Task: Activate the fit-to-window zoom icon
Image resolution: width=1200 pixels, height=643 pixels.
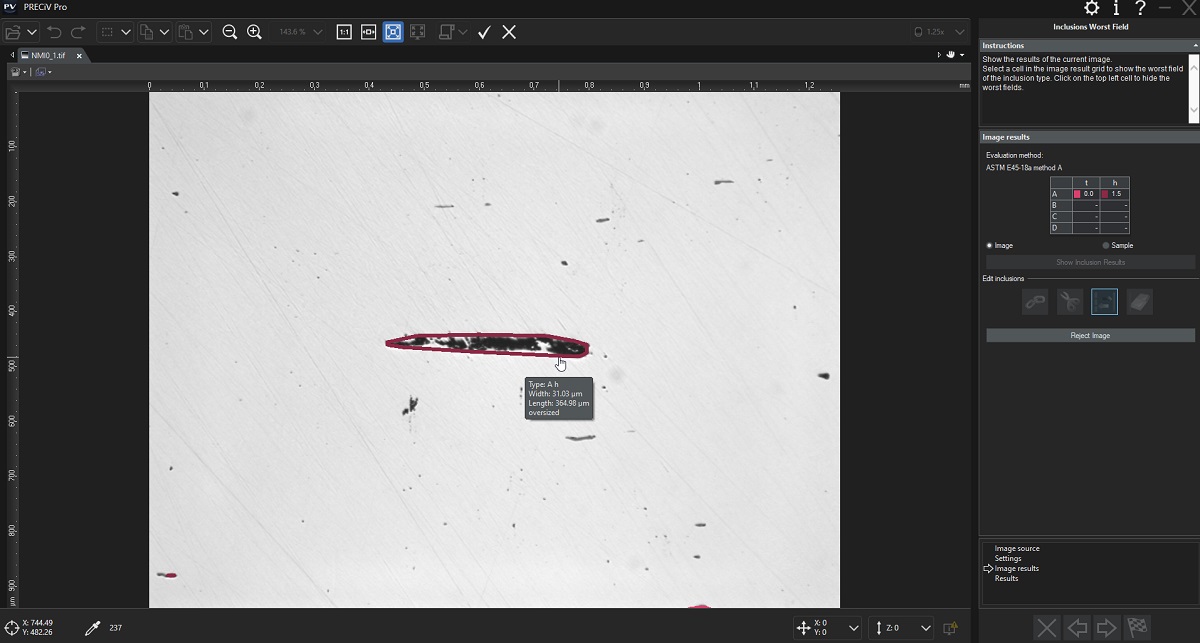Action: [393, 32]
